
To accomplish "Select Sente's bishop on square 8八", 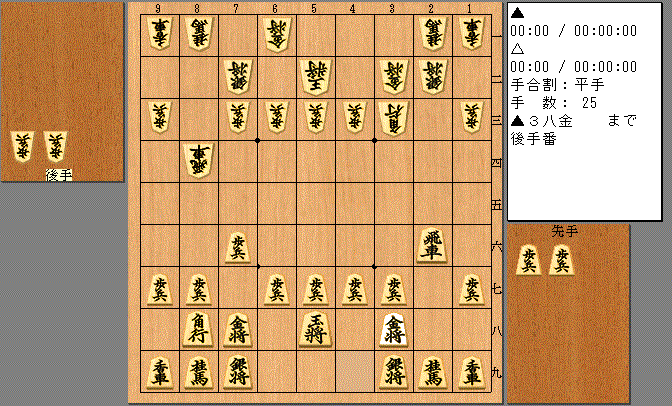I will click(x=198, y=331).
